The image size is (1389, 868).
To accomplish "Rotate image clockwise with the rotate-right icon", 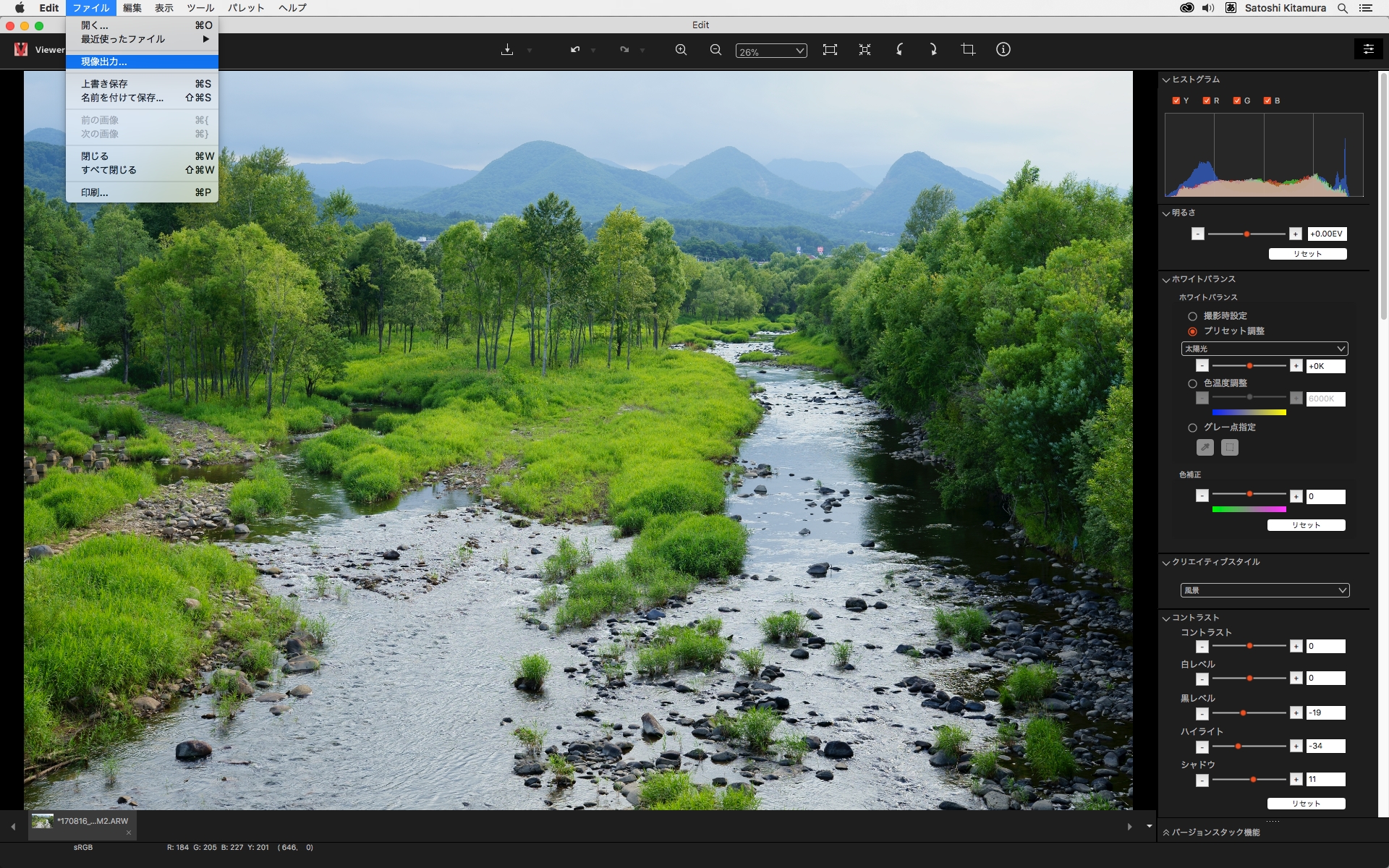I will click(933, 50).
